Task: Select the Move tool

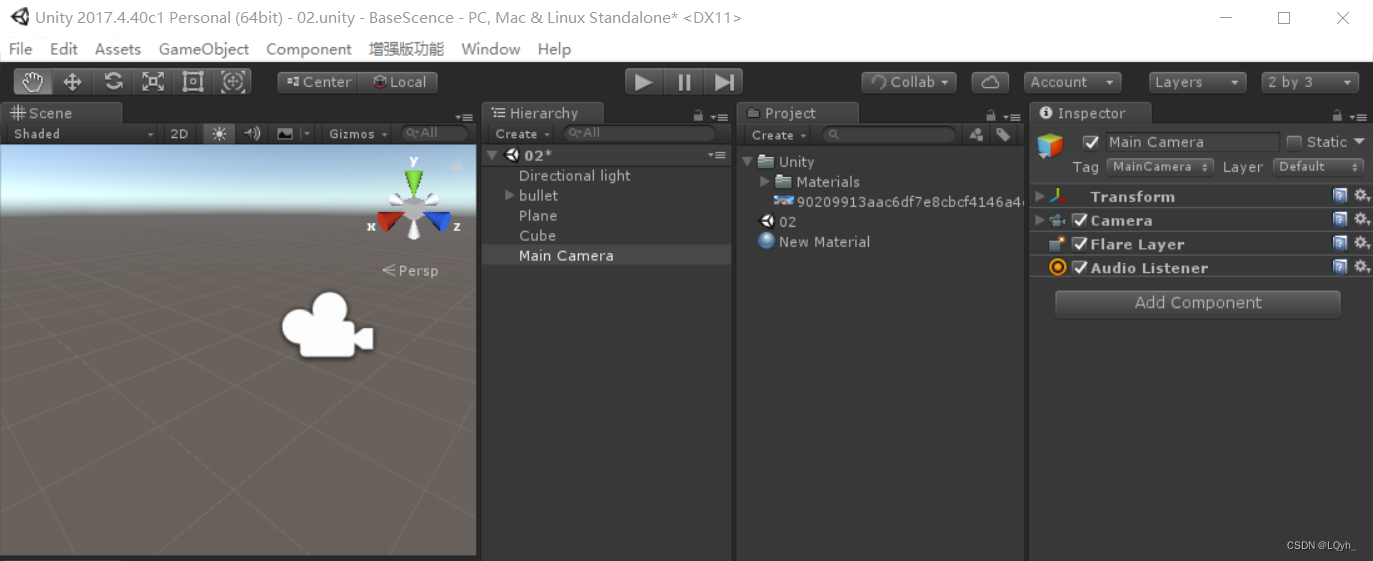Action: pos(72,82)
